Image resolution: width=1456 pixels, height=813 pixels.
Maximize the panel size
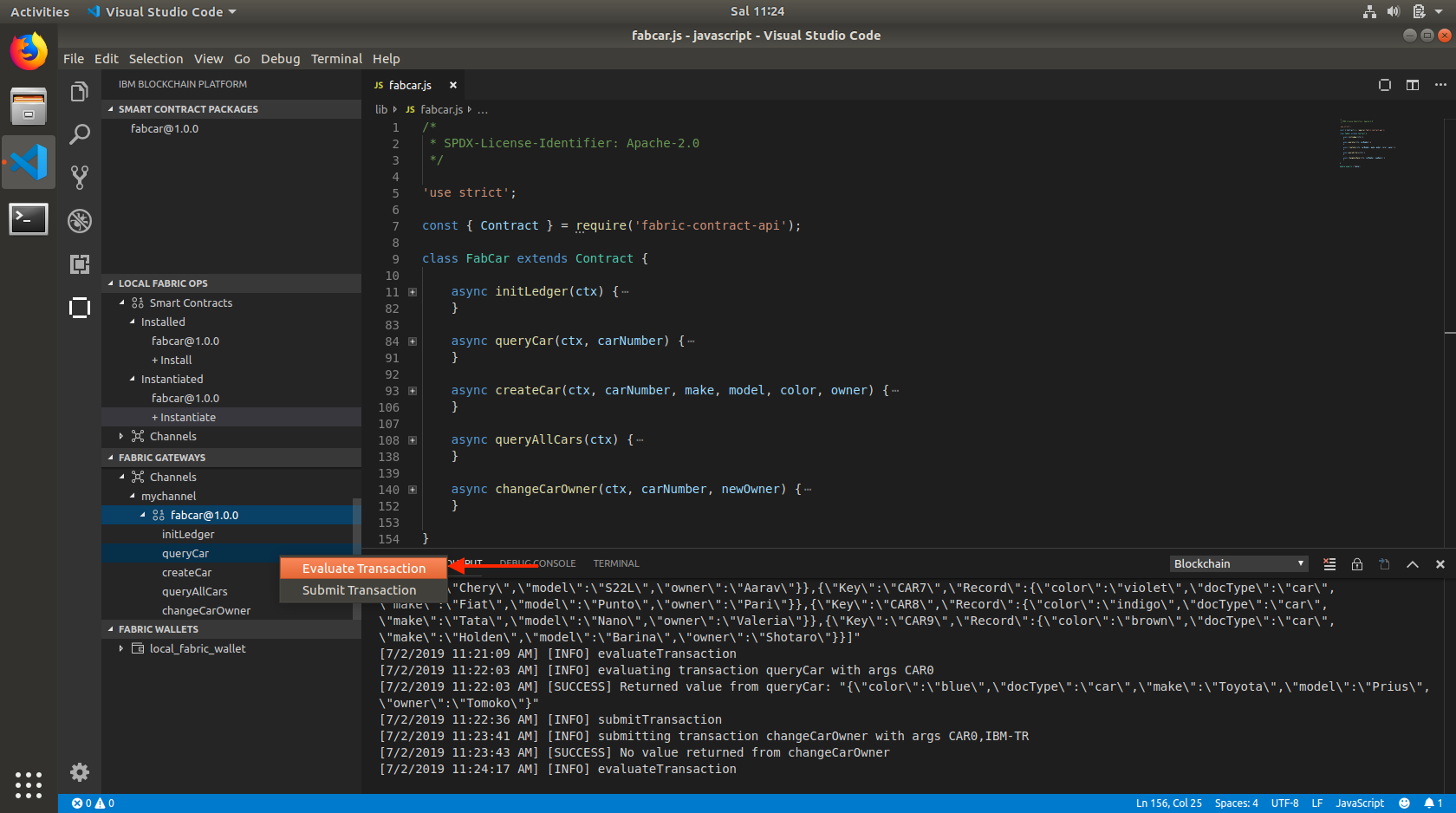(x=1413, y=564)
